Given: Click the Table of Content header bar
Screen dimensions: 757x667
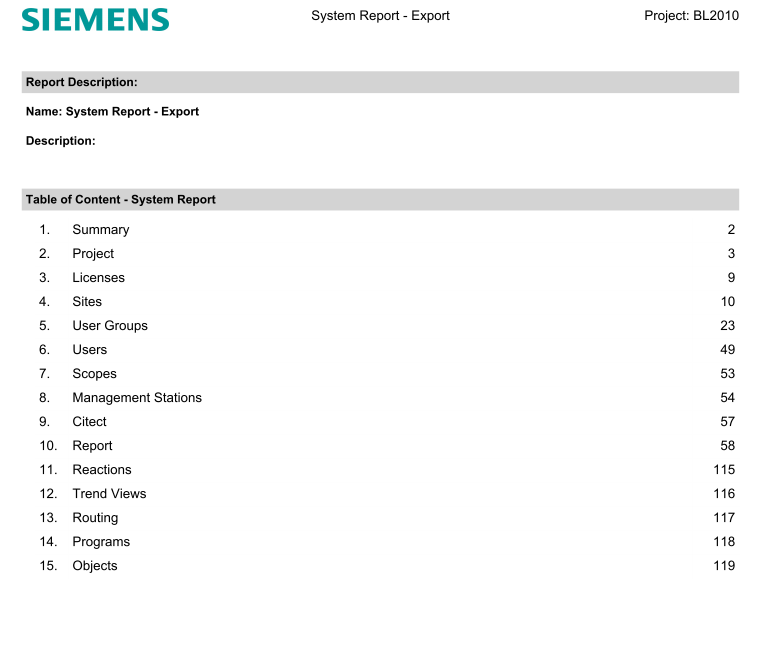Looking at the screenshot, I should click(x=380, y=199).
